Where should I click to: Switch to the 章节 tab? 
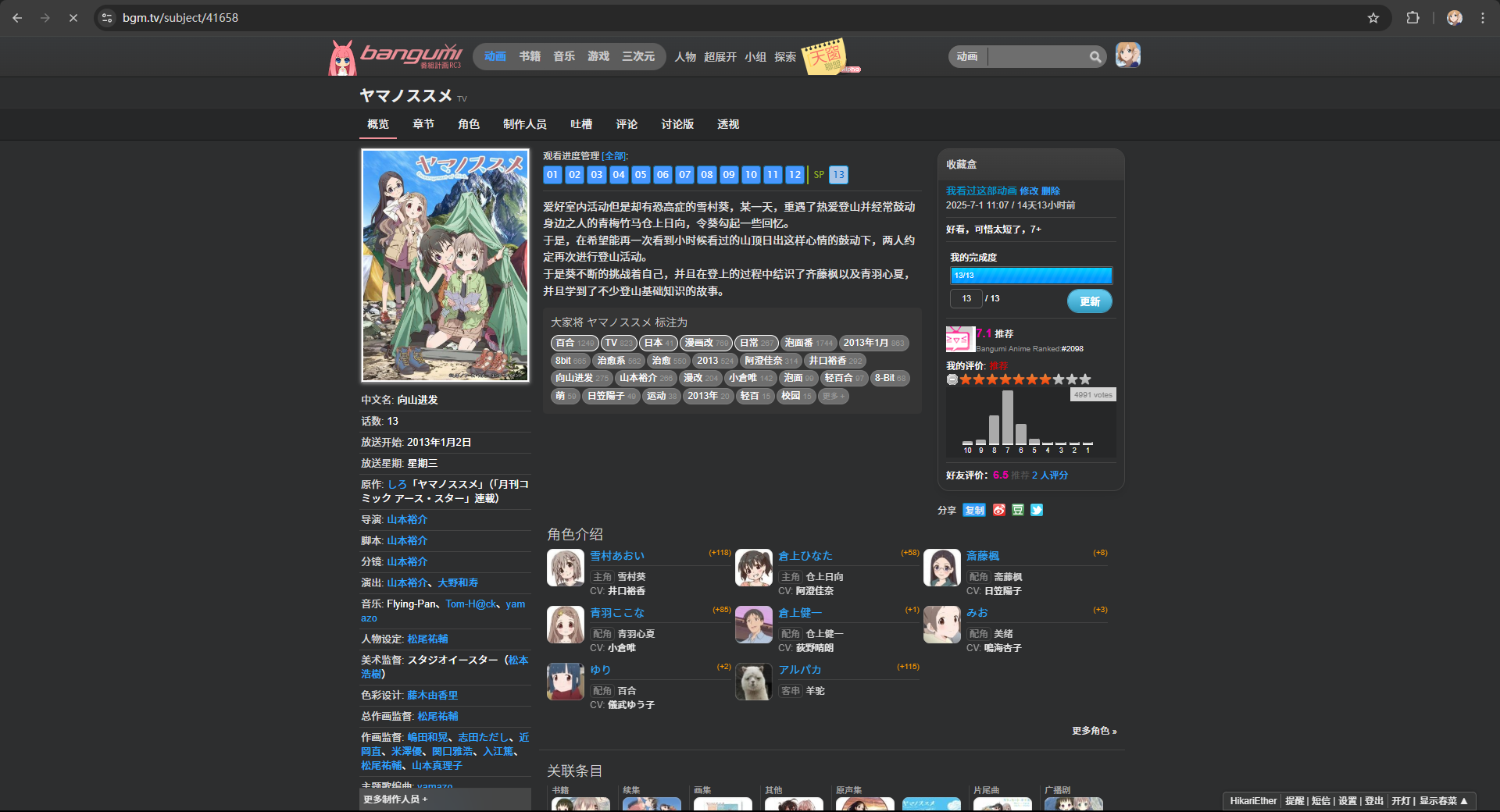tap(423, 124)
